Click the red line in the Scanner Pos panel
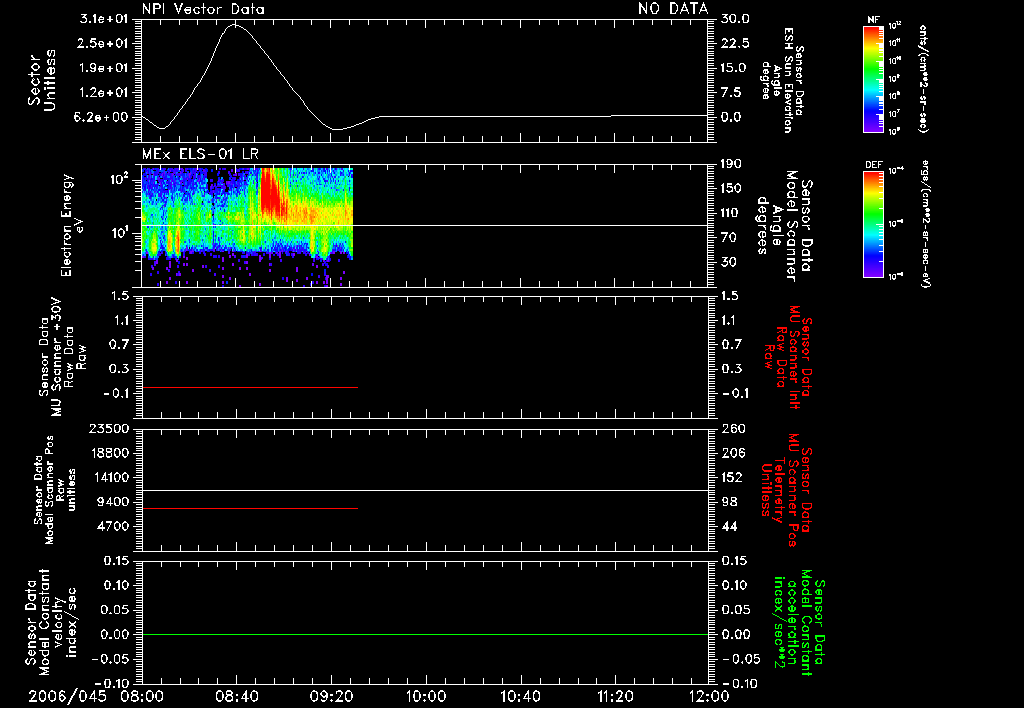This screenshot has width=1024, height=708. click(x=249, y=508)
